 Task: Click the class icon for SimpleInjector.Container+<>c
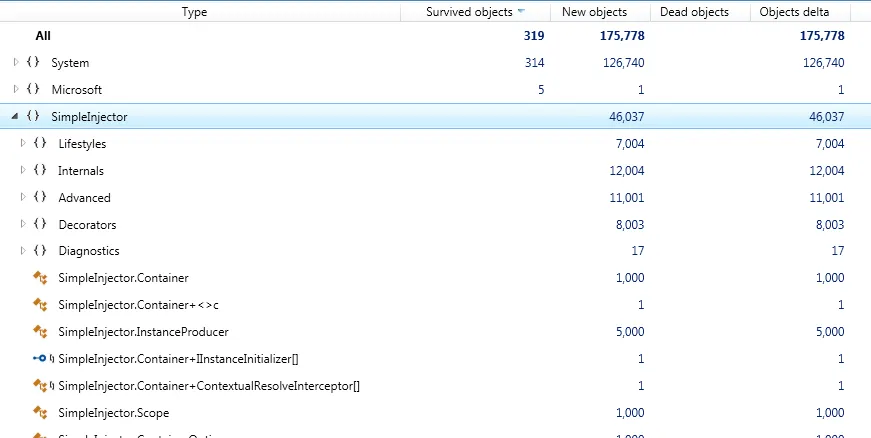pos(40,304)
